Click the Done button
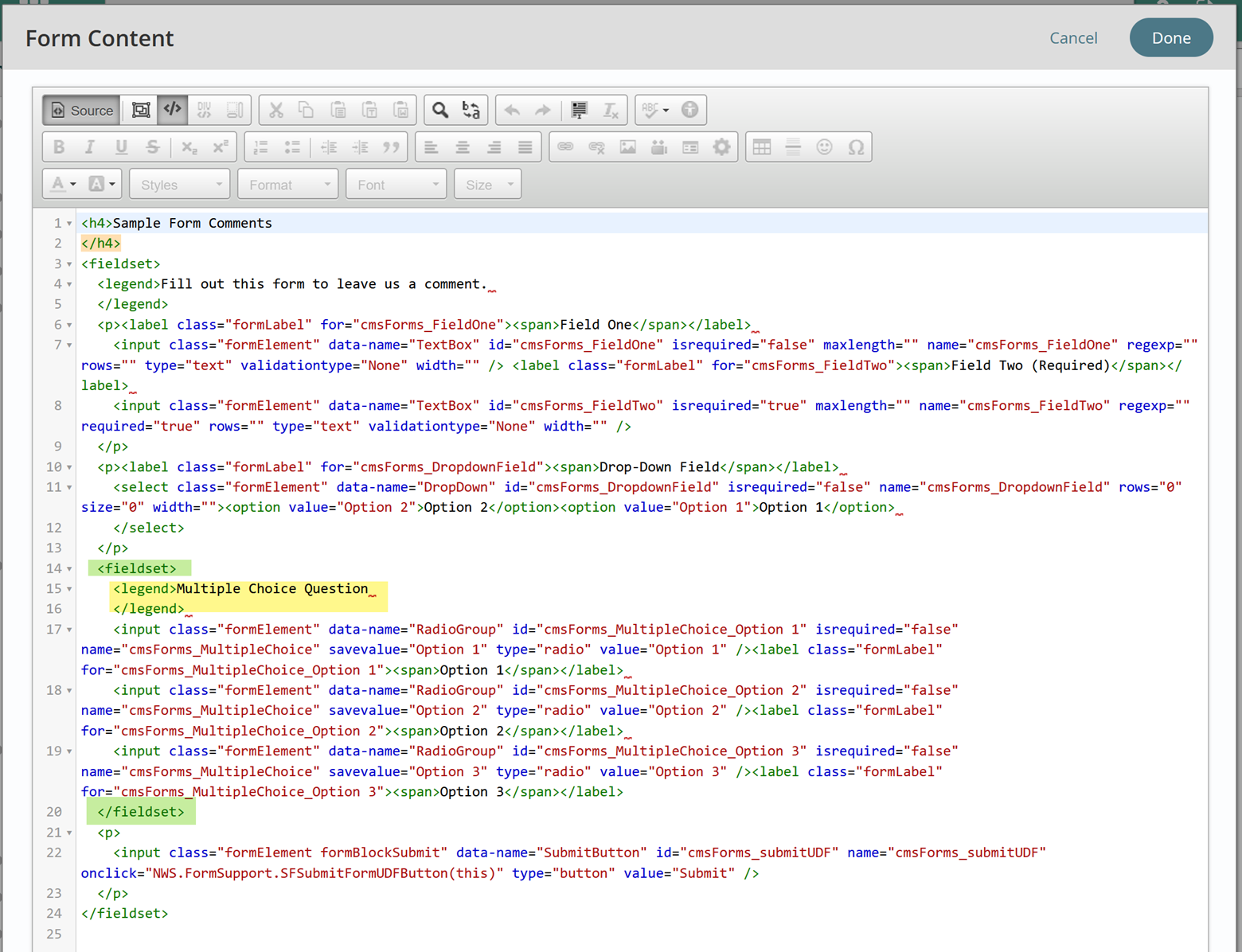This screenshot has width=1242, height=952. tap(1171, 38)
